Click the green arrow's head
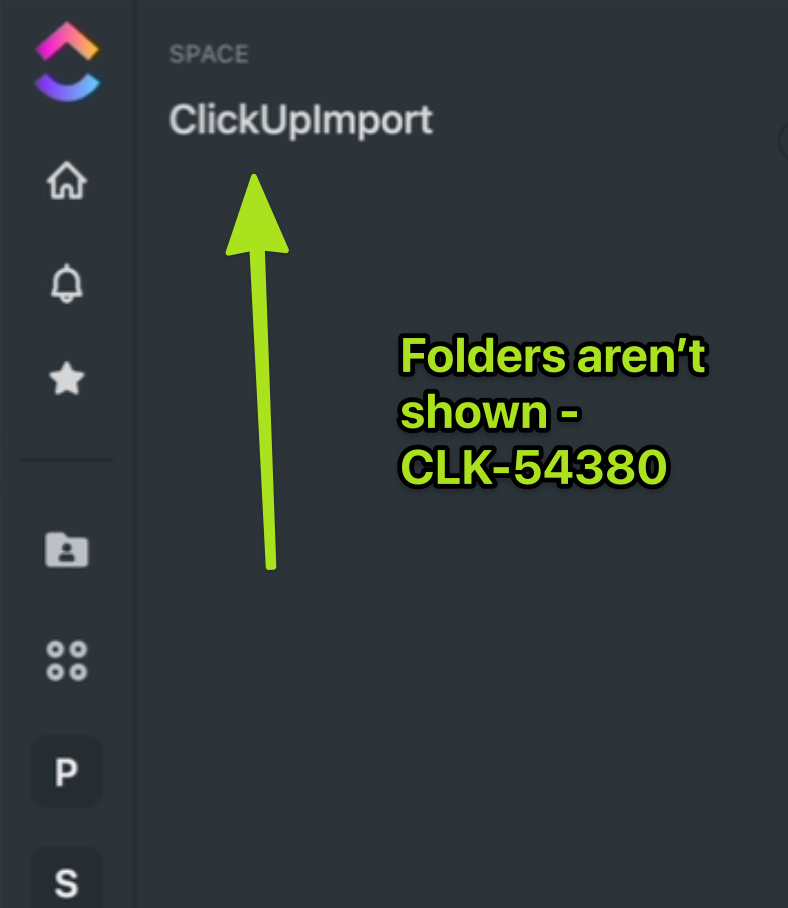788x908 pixels. pos(256,214)
